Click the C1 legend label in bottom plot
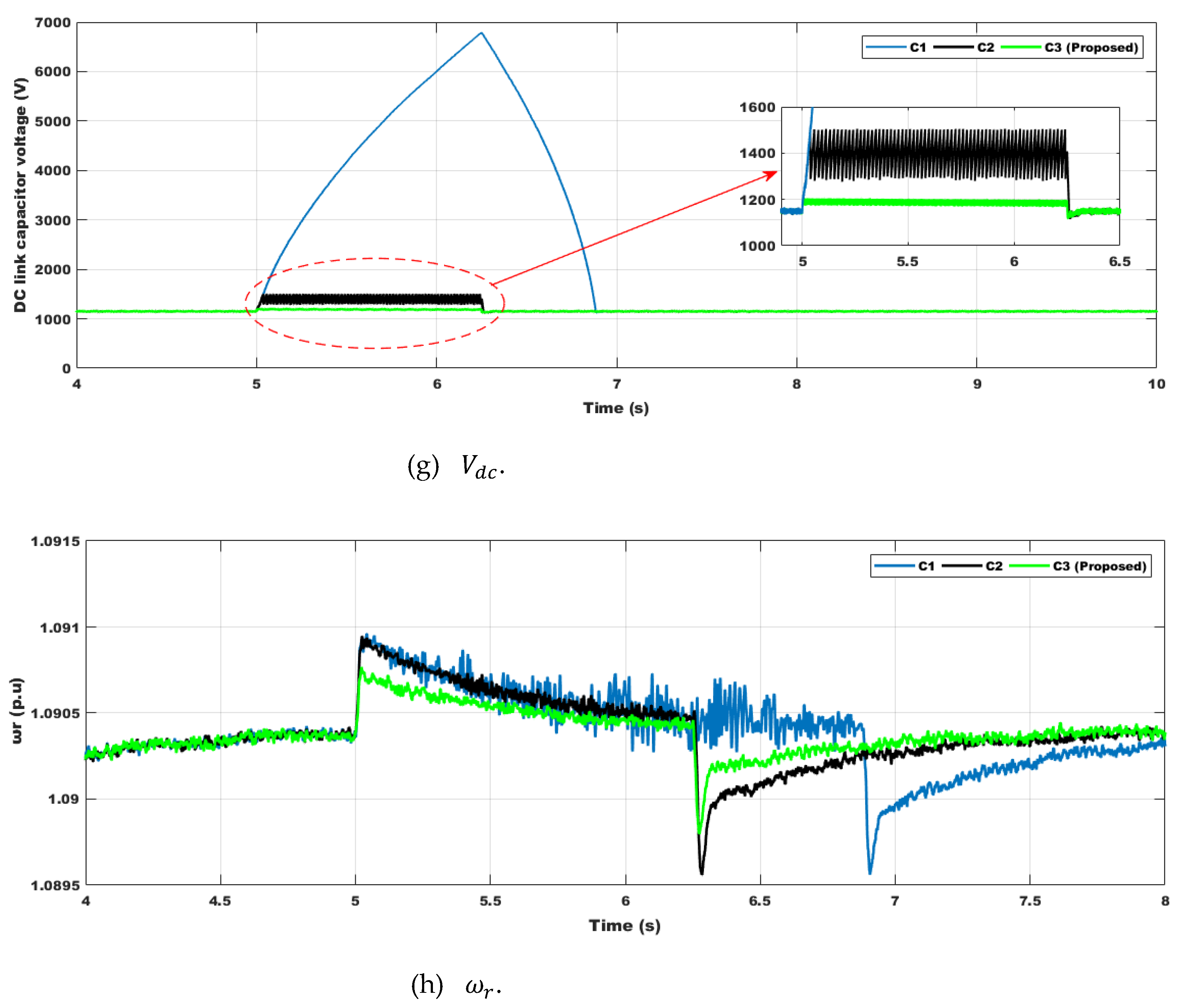This screenshot has width=1180, height=1008. 927,566
